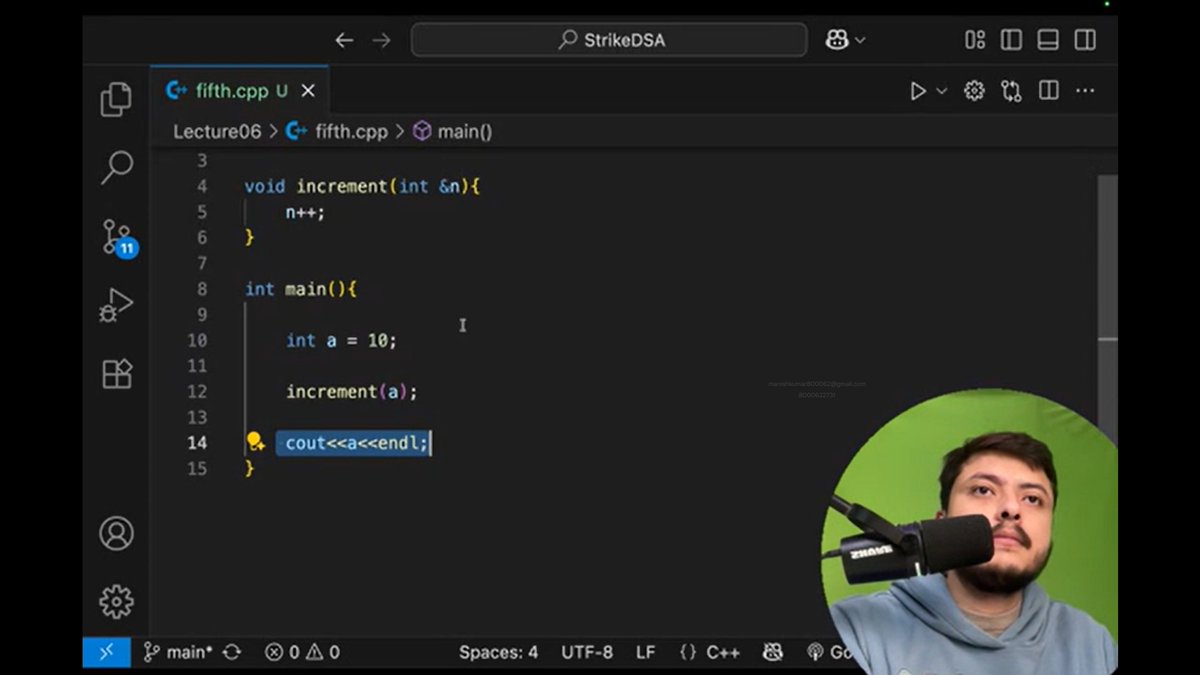The height and width of the screenshot is (675, 1200).
Task: Close the fifth.cpp tab
Action: pyautogui.click(x=308, y=91)
